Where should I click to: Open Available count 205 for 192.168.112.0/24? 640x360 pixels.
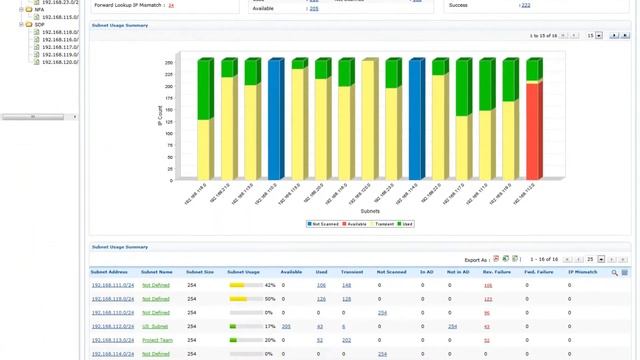tap(286, 327)
